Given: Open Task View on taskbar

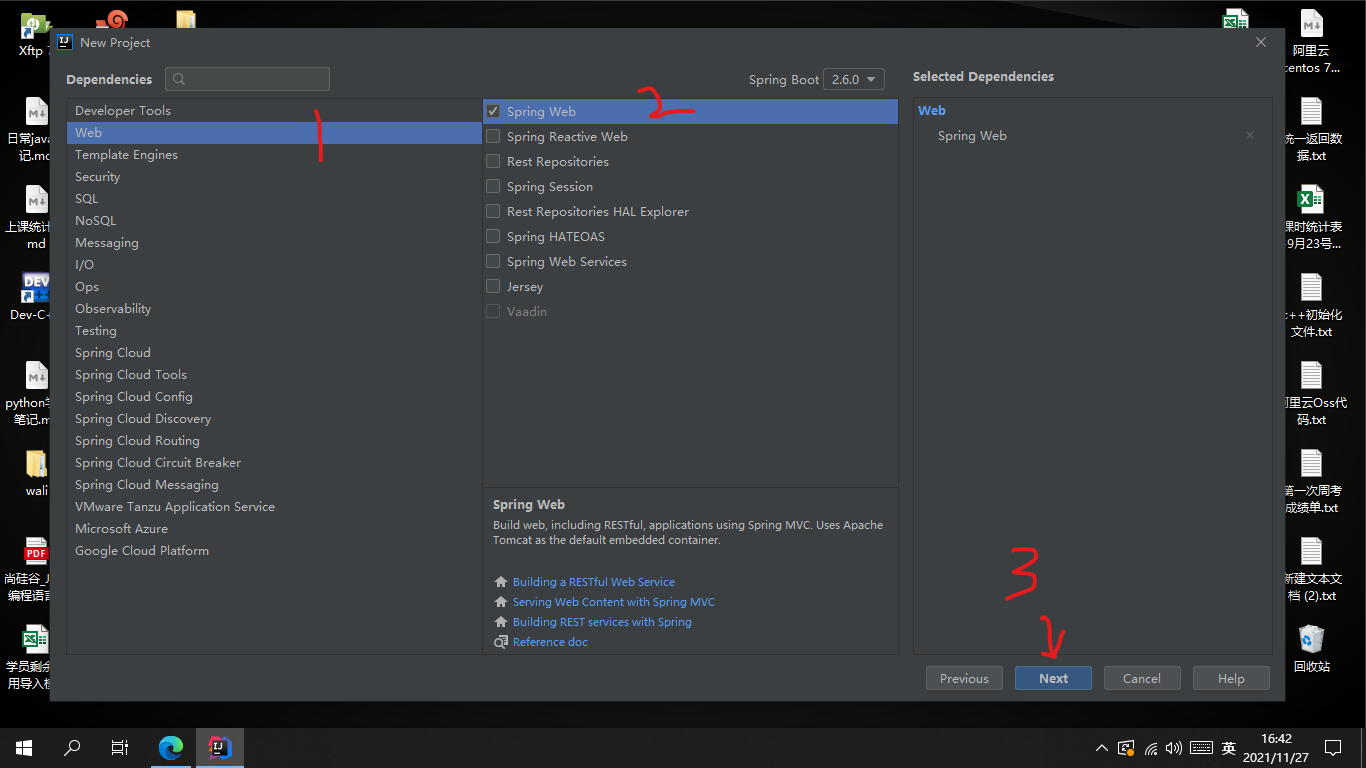Looking at the screenshot, I should click(120, 748).
